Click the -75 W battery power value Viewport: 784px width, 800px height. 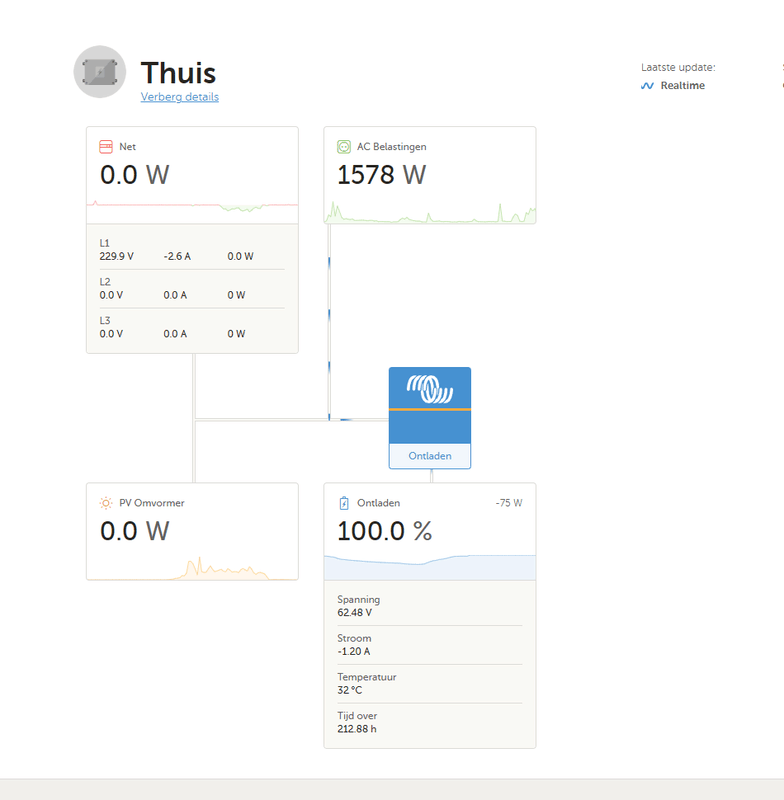point(509,503)
